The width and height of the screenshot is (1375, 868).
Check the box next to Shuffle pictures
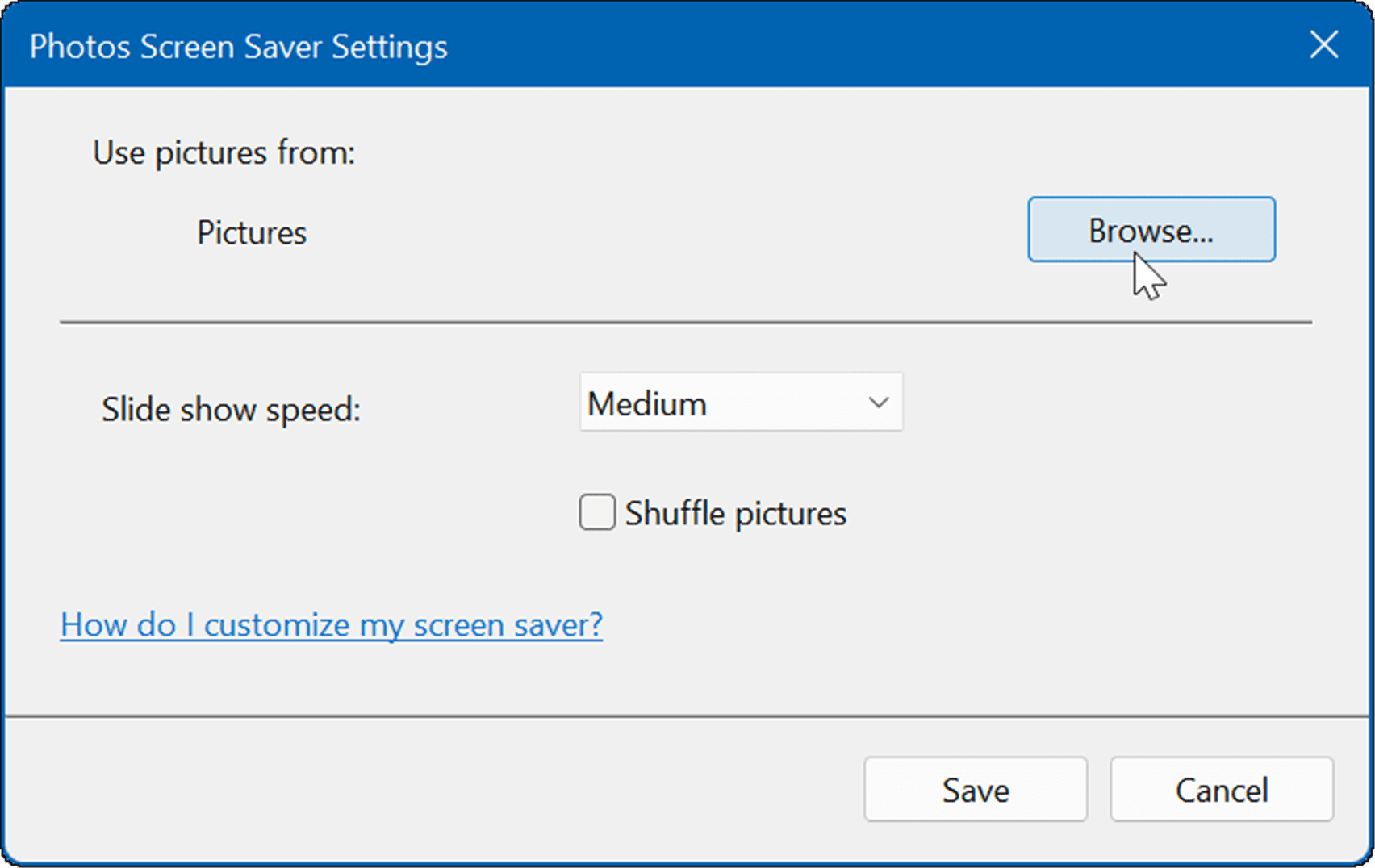click(596, 512)
